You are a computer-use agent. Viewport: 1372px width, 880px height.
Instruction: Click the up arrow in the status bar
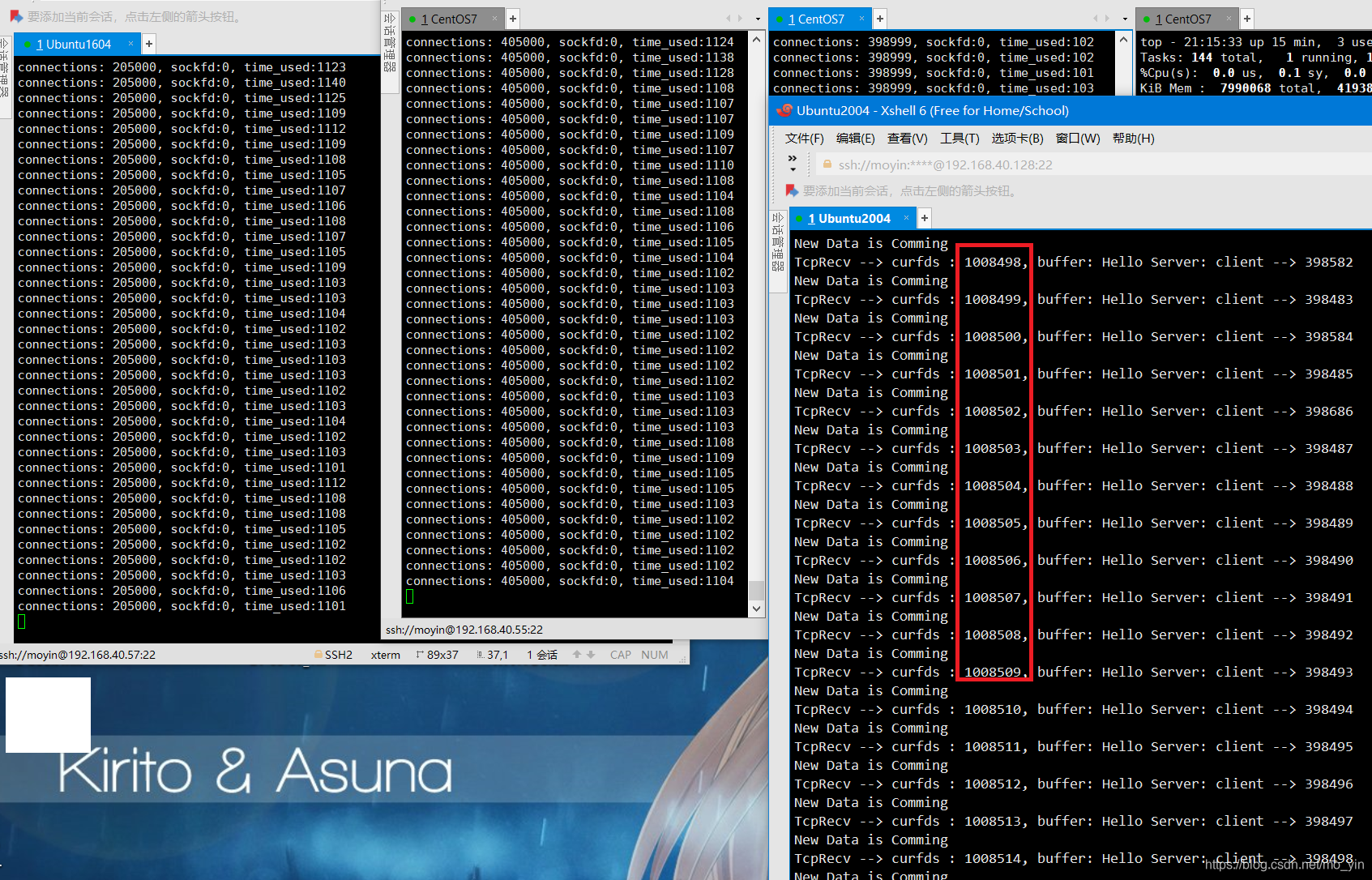point(577,655)
